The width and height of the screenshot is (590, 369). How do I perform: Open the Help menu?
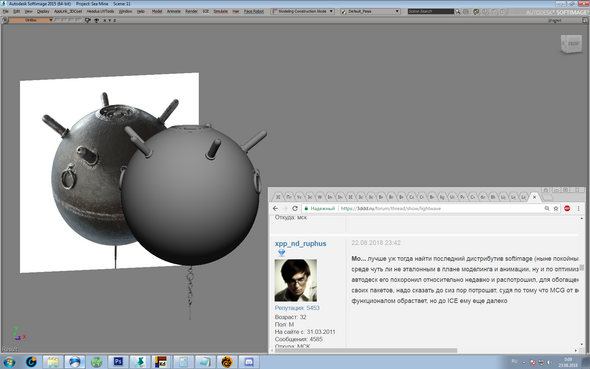click(141, 12)
